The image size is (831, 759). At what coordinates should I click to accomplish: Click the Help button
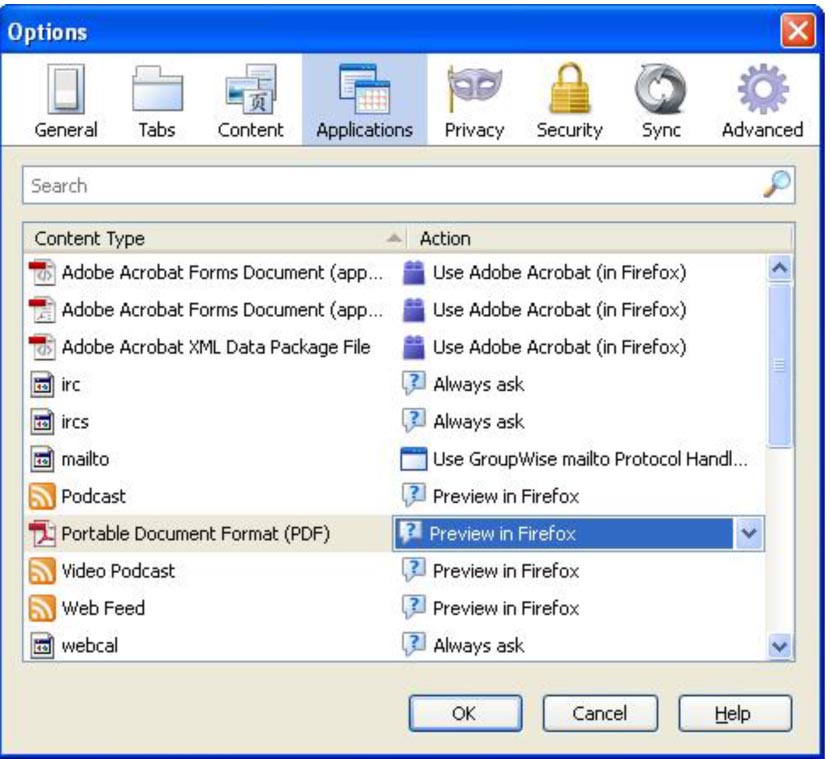click(x=735, y=714)
